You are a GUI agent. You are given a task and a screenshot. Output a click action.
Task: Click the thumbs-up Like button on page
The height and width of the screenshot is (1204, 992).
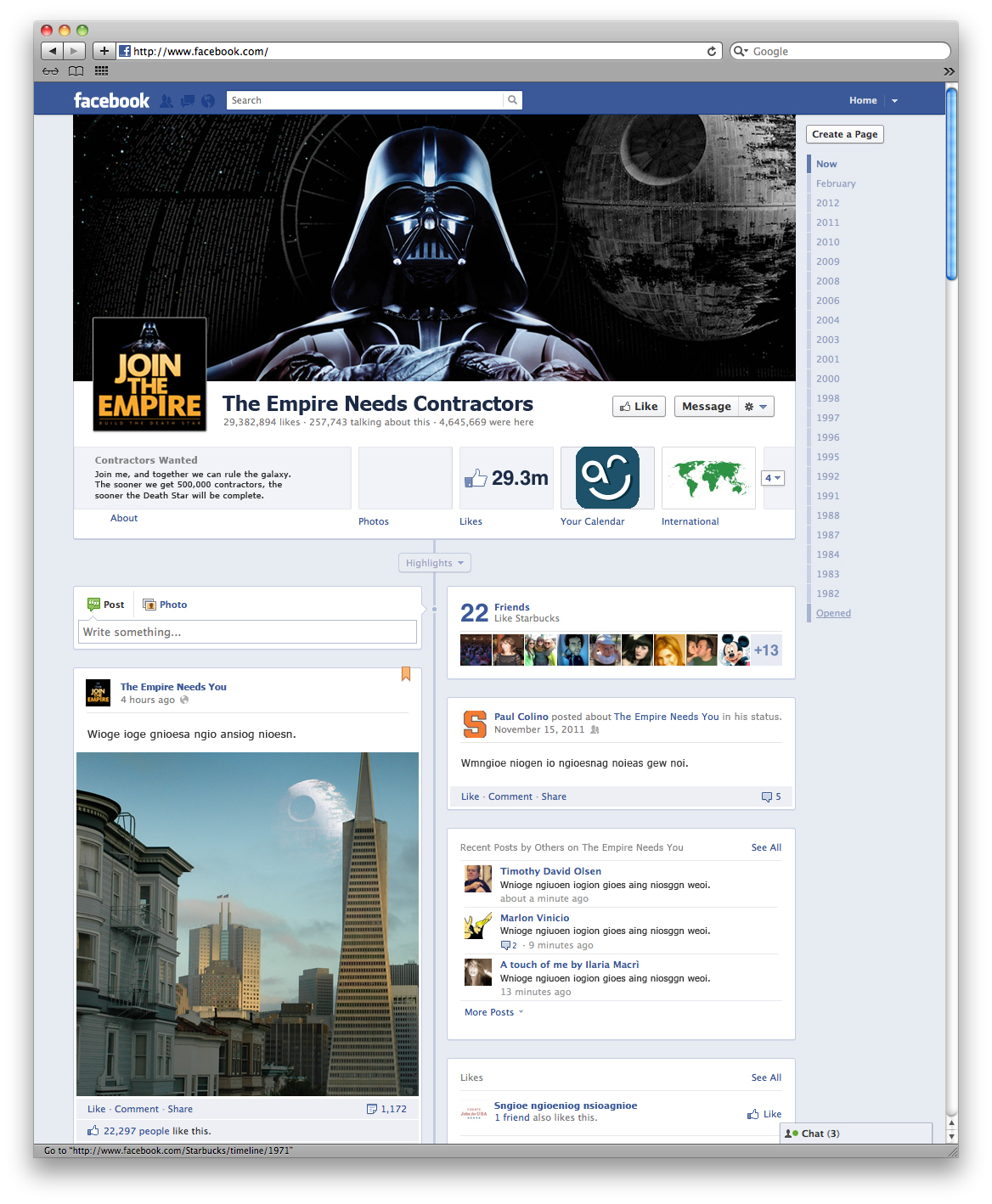639,407
